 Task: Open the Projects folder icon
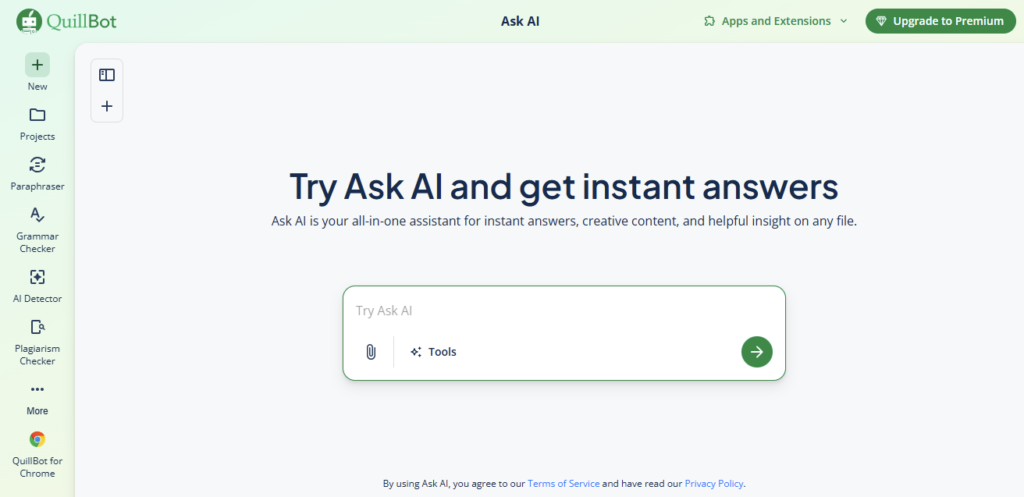click(x=37, y=115)
